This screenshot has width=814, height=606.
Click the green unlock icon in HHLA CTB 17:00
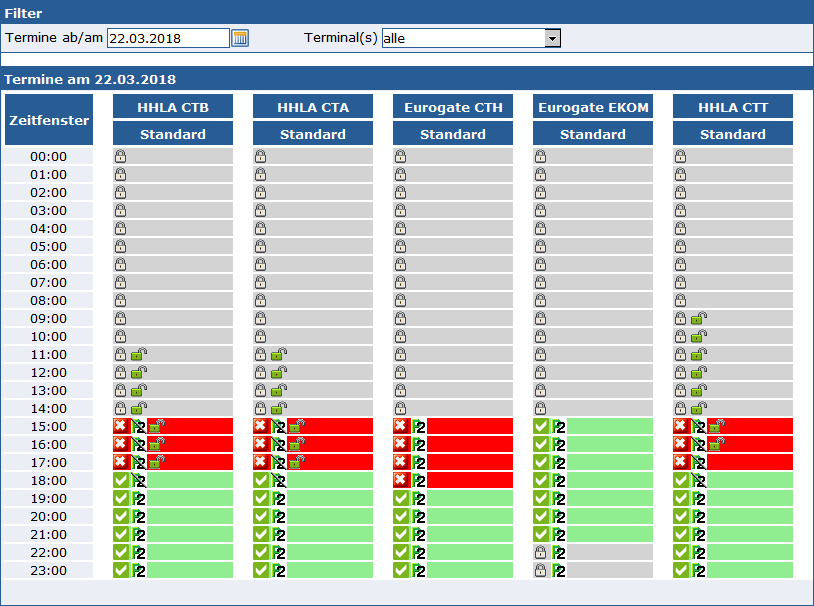click(x=157, y=462)
